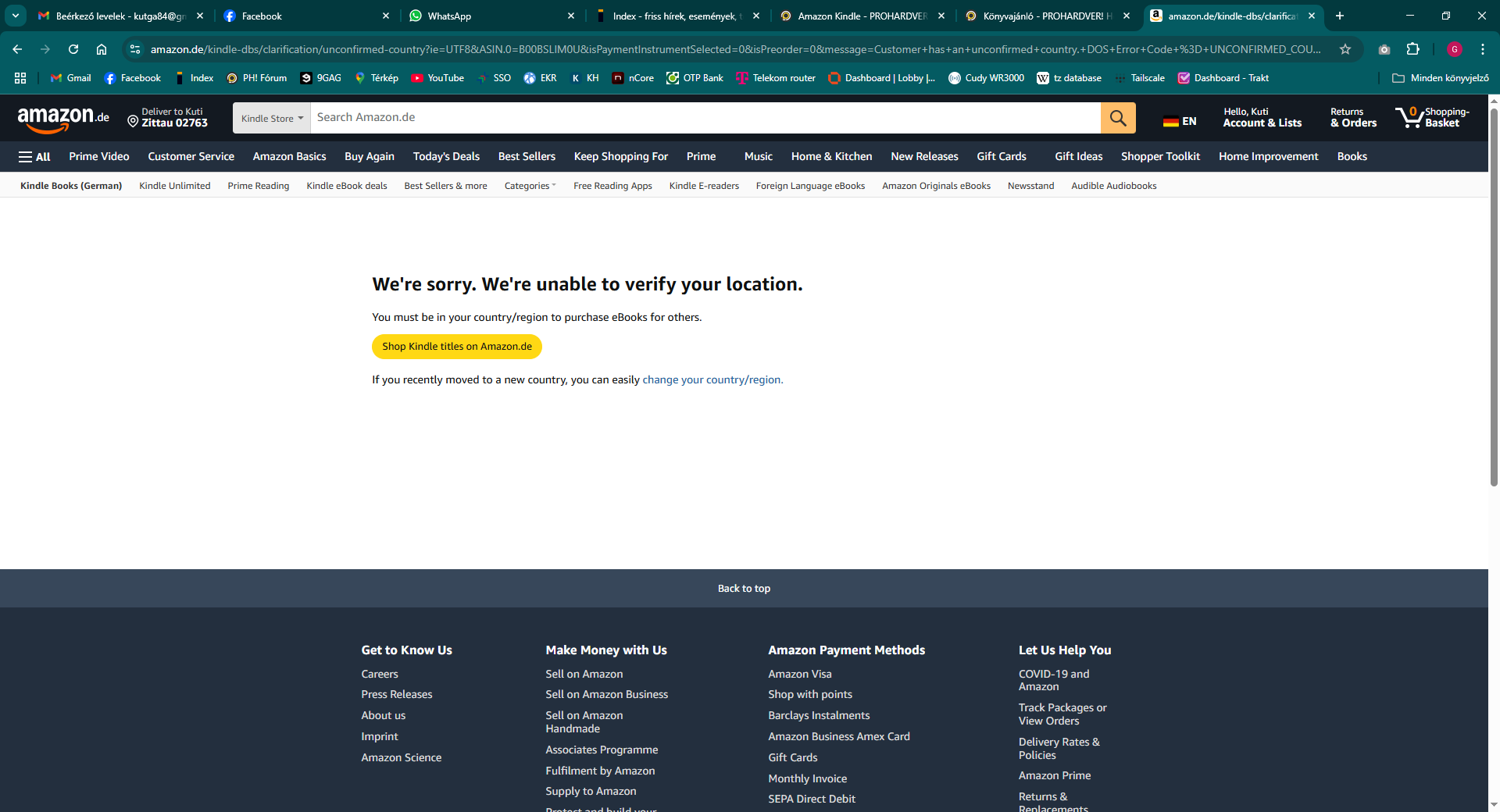The height and width of the screenshot is (812, 1500).
Task: Open the Térkép maps bookmark
Action: pos(377,78)
